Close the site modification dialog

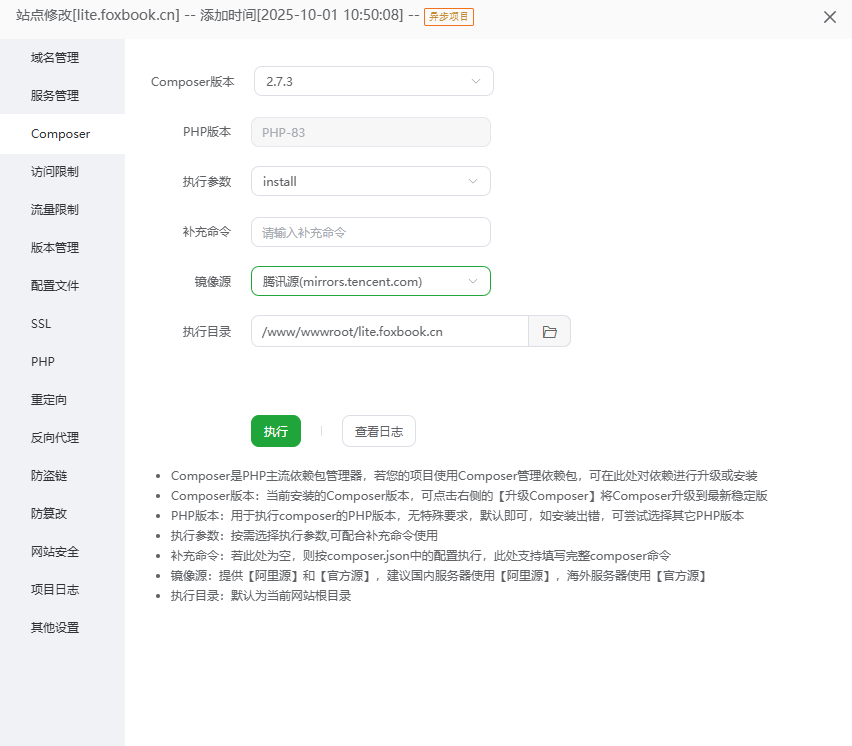coord(829,17)
